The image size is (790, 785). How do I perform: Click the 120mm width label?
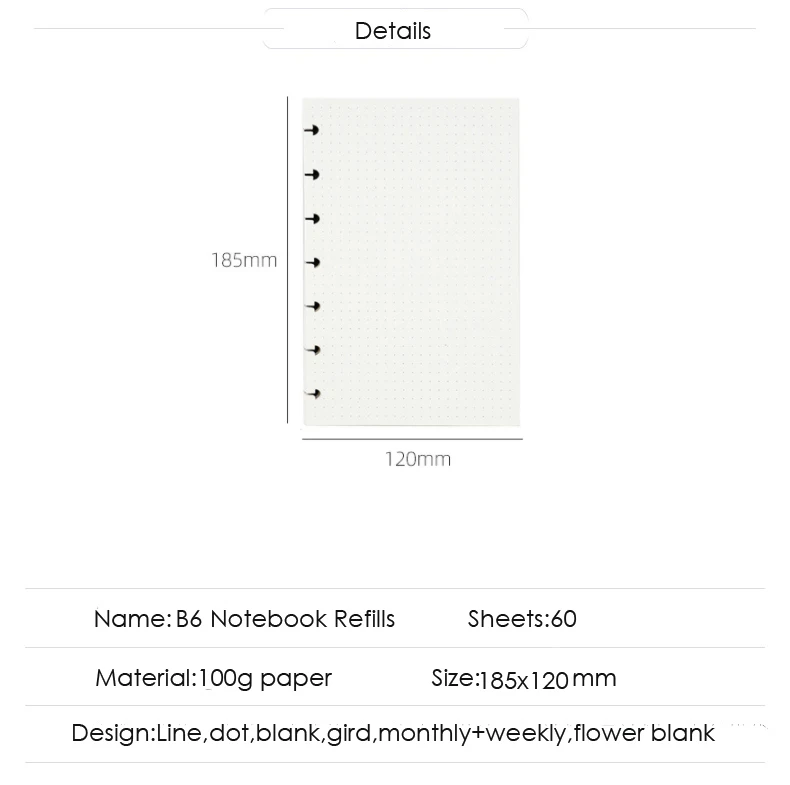click(418, 460)
